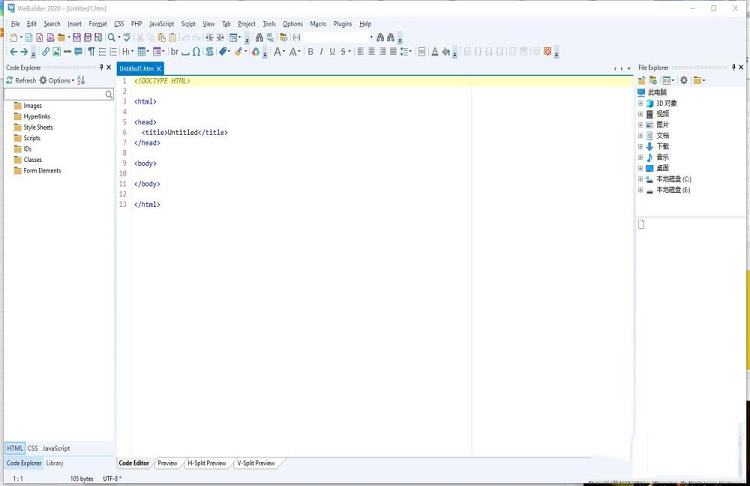Open the color picker droplet icon
750x486 pixels.
(256, 52)
